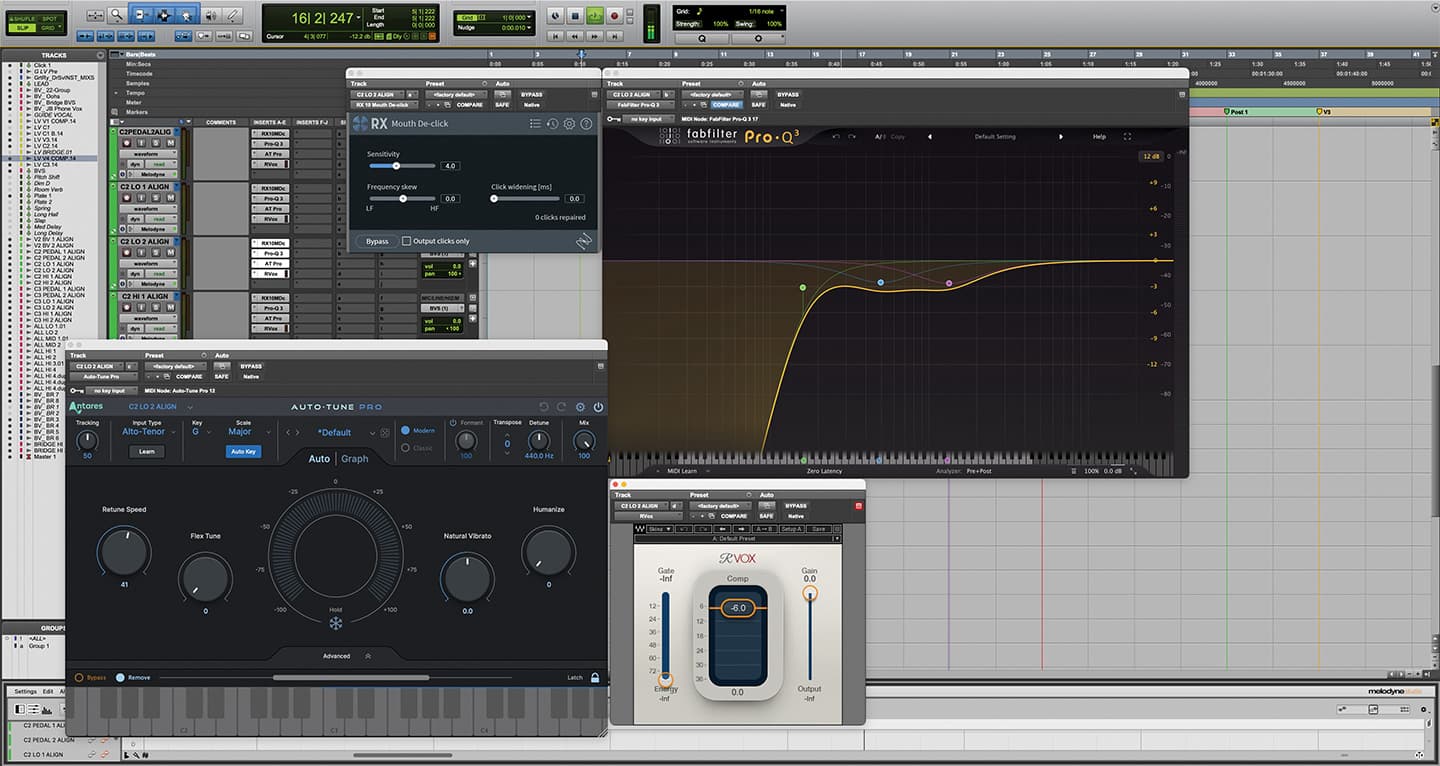Viewport: 1440px width, 766px height.
Task: Open RX Mouth De-click preset list icon
Action: (535, 124)
